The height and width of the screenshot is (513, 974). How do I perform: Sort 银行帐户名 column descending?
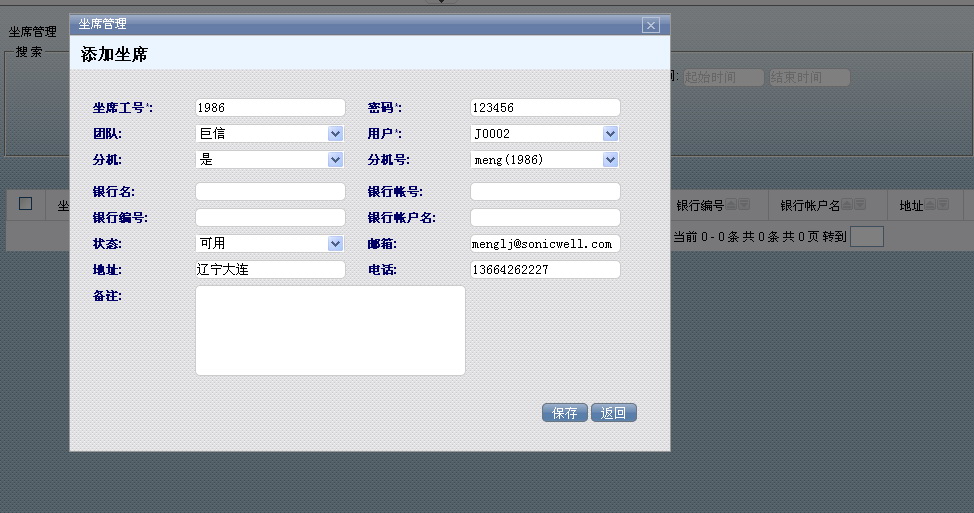[860, 205]
